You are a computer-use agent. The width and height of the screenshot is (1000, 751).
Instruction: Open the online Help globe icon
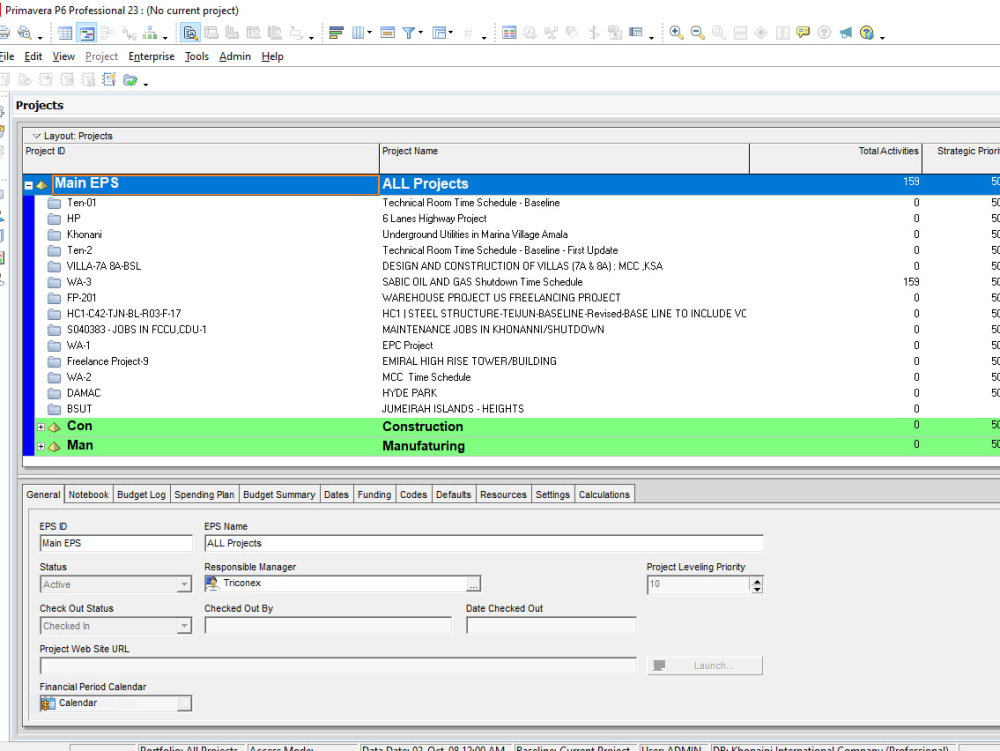point(867,33)
